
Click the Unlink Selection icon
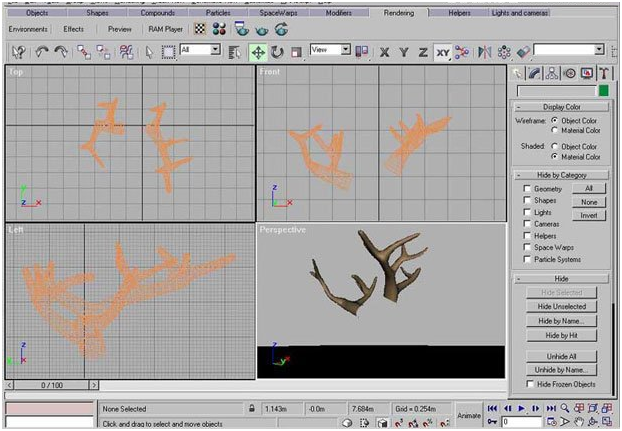pos(104,52)
